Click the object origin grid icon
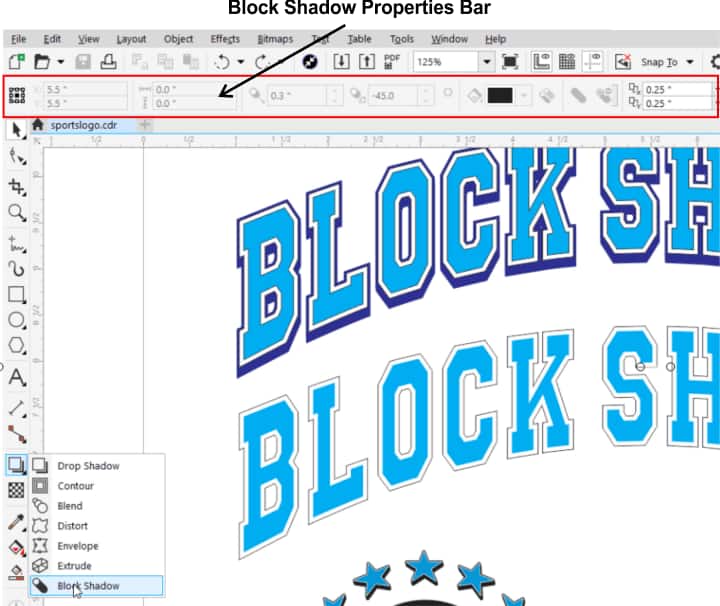The width and height of the screenshot is (720, 606). (x=17, y=95)
